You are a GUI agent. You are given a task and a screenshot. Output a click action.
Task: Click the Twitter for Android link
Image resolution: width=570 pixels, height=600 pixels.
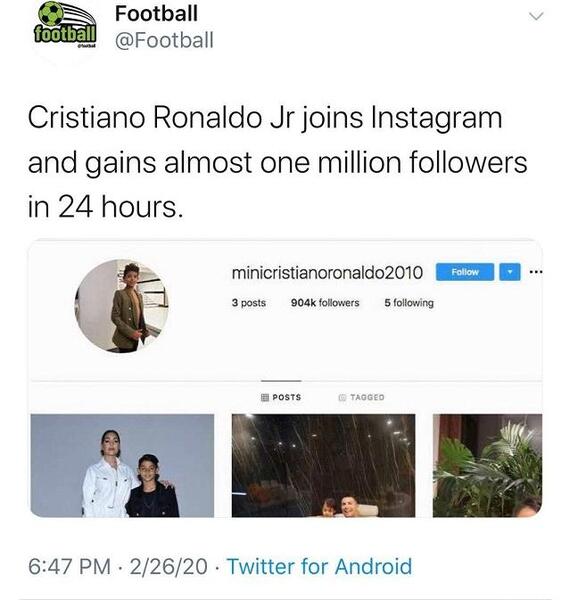(x=319, y=566)
